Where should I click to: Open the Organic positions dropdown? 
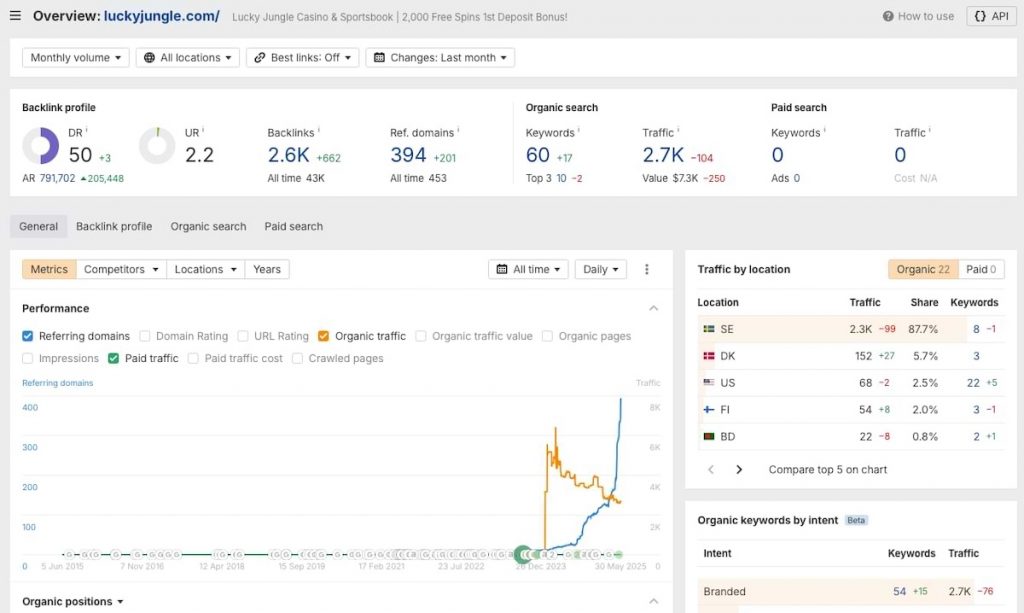[x=72, y=601]
